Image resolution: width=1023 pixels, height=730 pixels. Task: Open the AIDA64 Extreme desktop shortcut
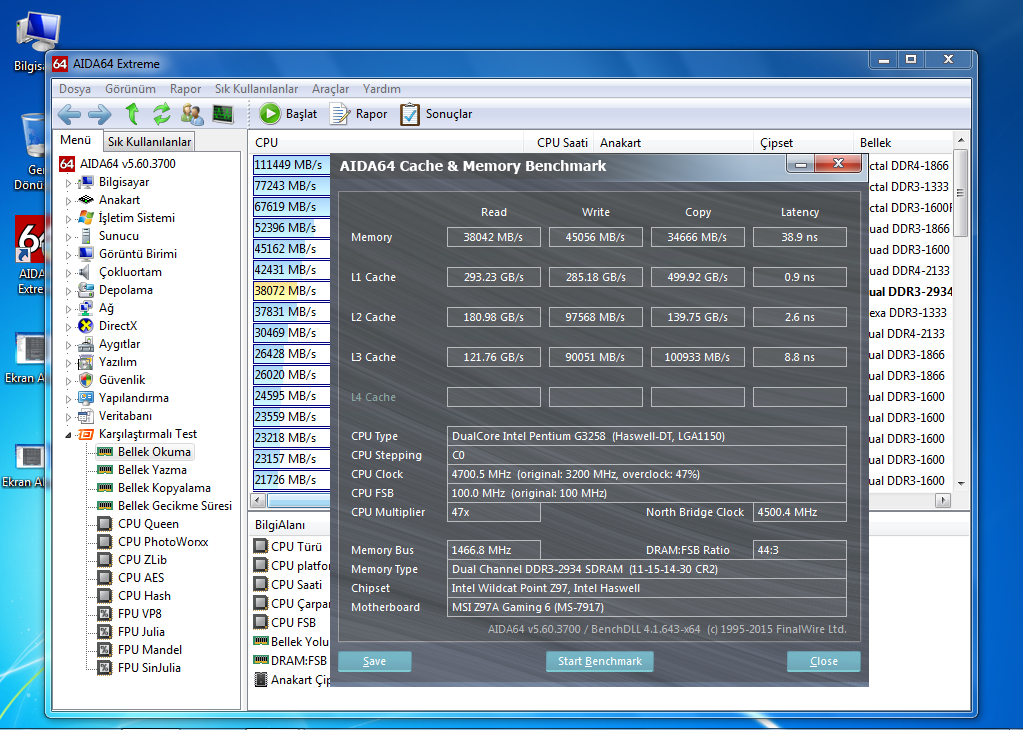coord(30,256)
